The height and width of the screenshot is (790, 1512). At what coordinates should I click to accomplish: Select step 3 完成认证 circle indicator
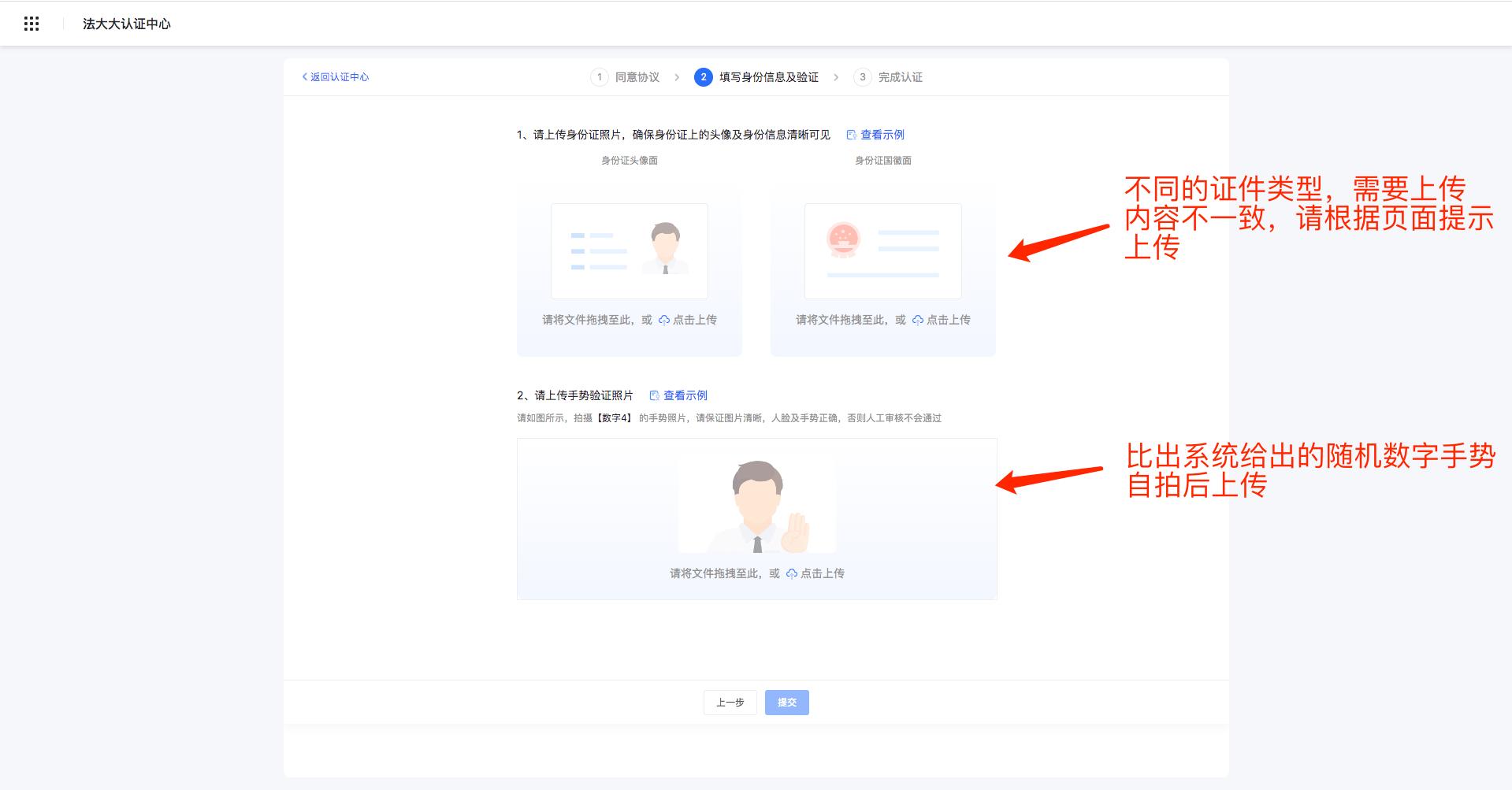[x=864, y=77]
